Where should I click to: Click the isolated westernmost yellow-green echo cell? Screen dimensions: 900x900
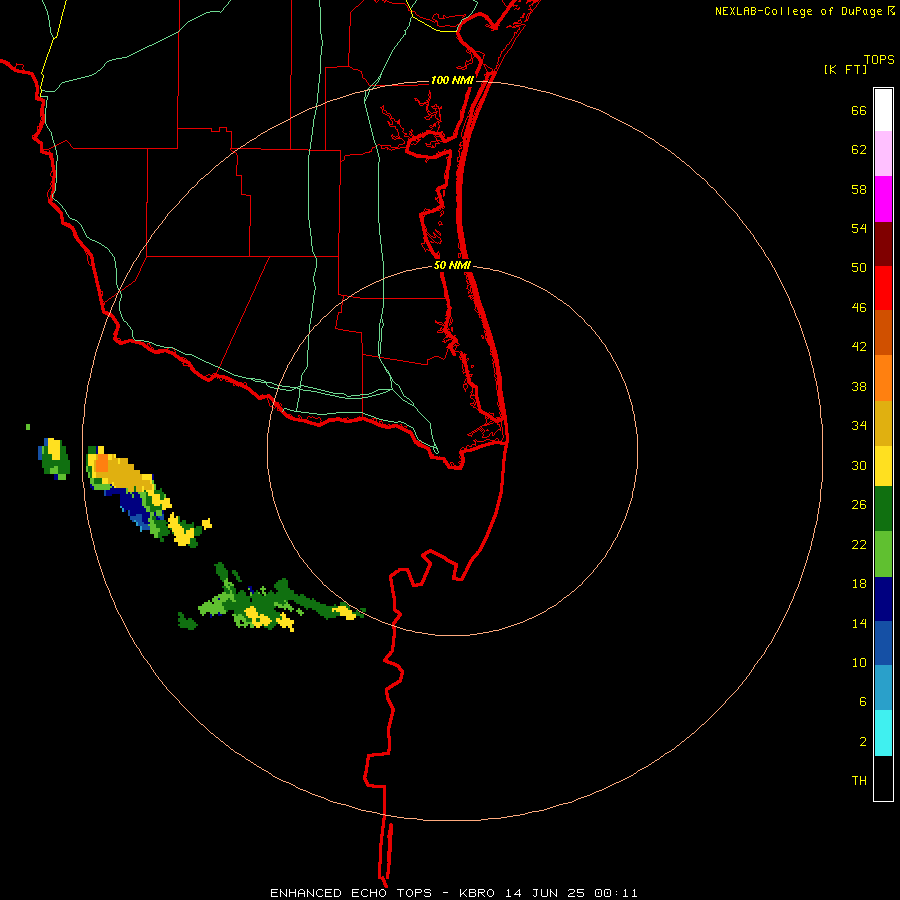pos(54,458)
